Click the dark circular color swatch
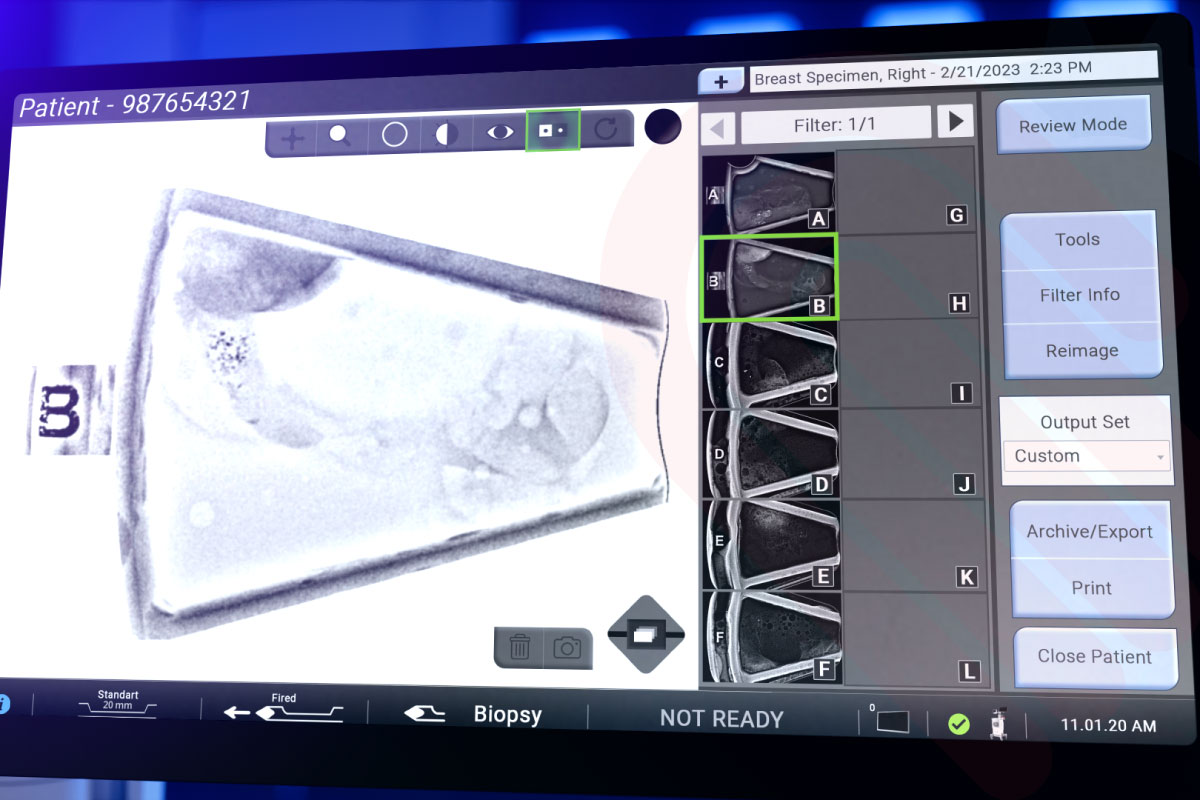This screenshot has width=1200, height=800. pyautogui.click(x=662, y=127)
